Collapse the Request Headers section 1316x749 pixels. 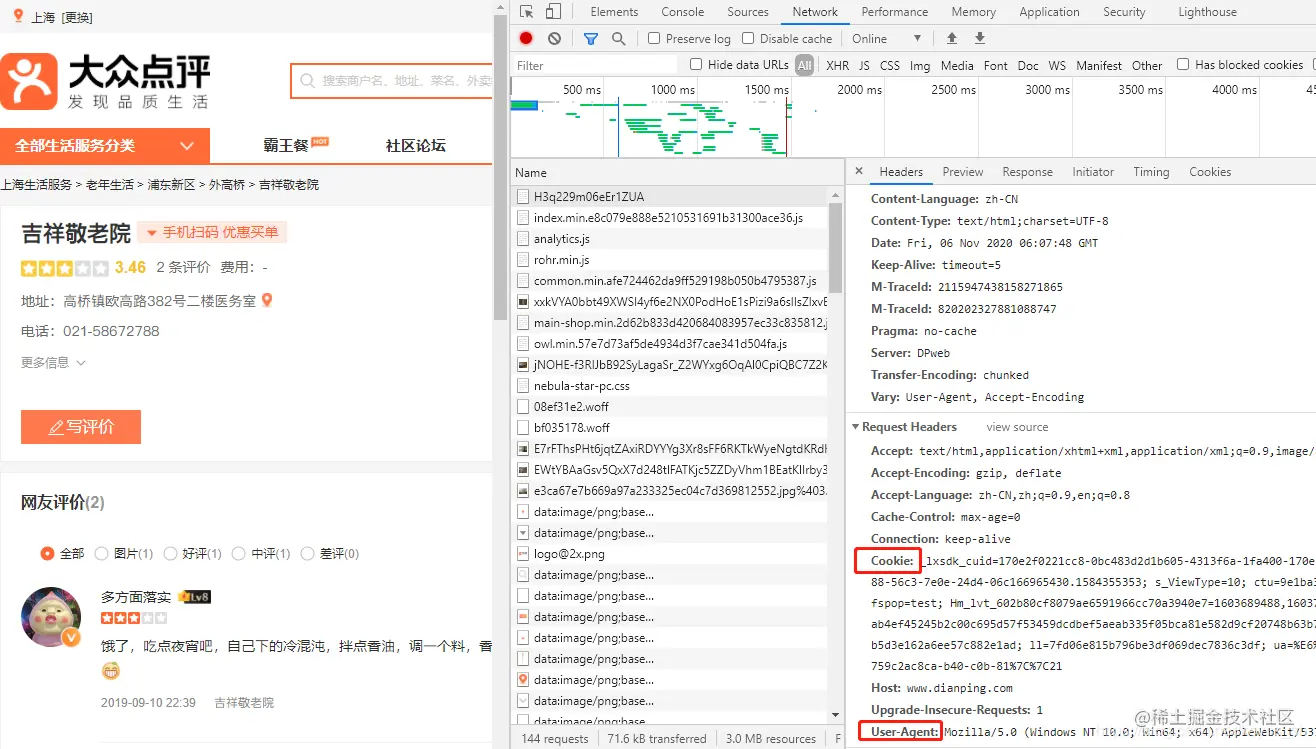pyautogui.click(x=857, y=427)
